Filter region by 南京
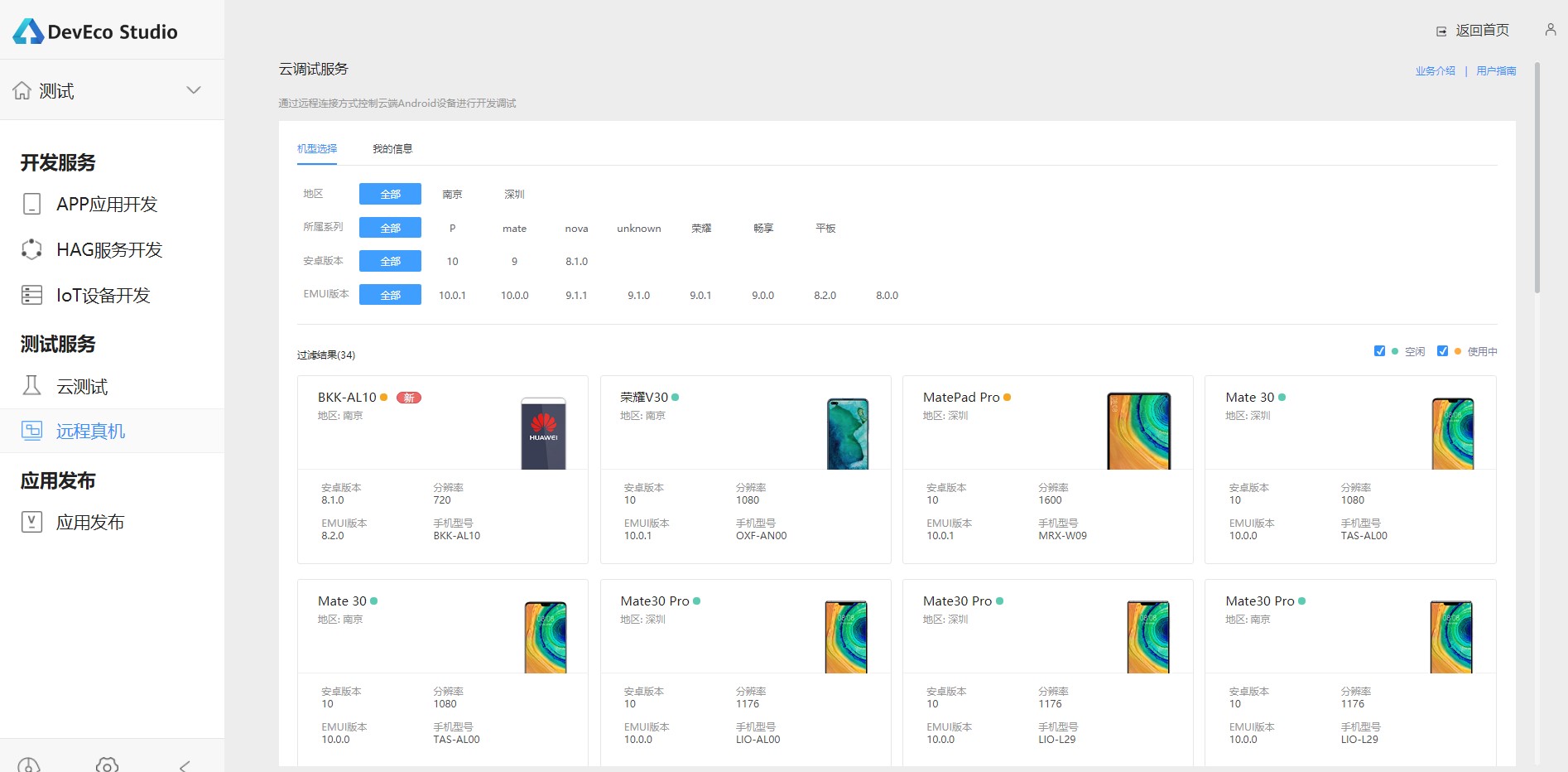Screen dimensions: 1568x772 pyautogui.click(x=452, y=194)
